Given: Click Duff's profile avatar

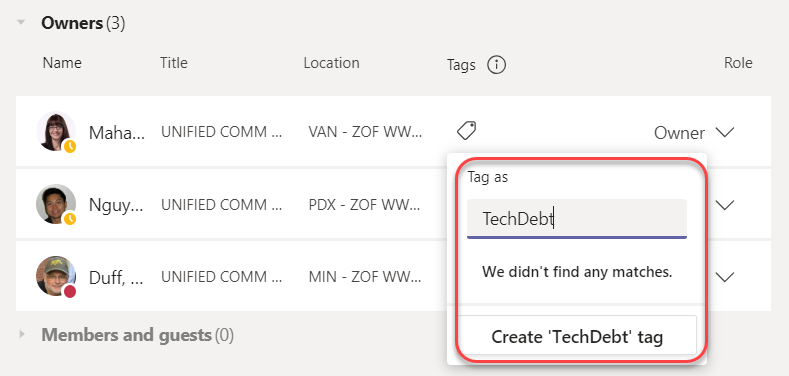Looking at the screenshot, I should click(x=56, y=276).
